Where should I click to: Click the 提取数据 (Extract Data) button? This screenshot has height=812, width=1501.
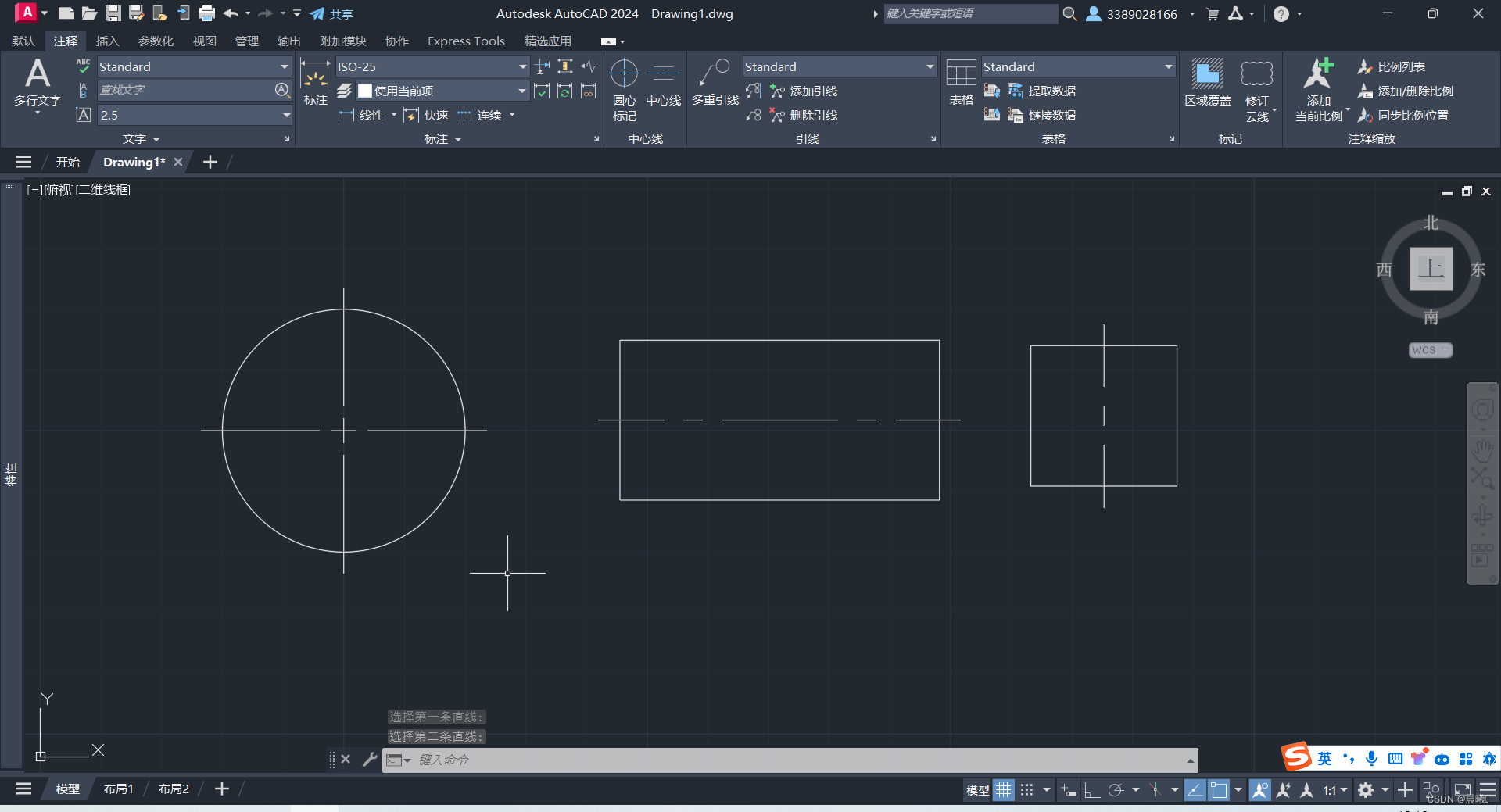(x=1045, y=91)
